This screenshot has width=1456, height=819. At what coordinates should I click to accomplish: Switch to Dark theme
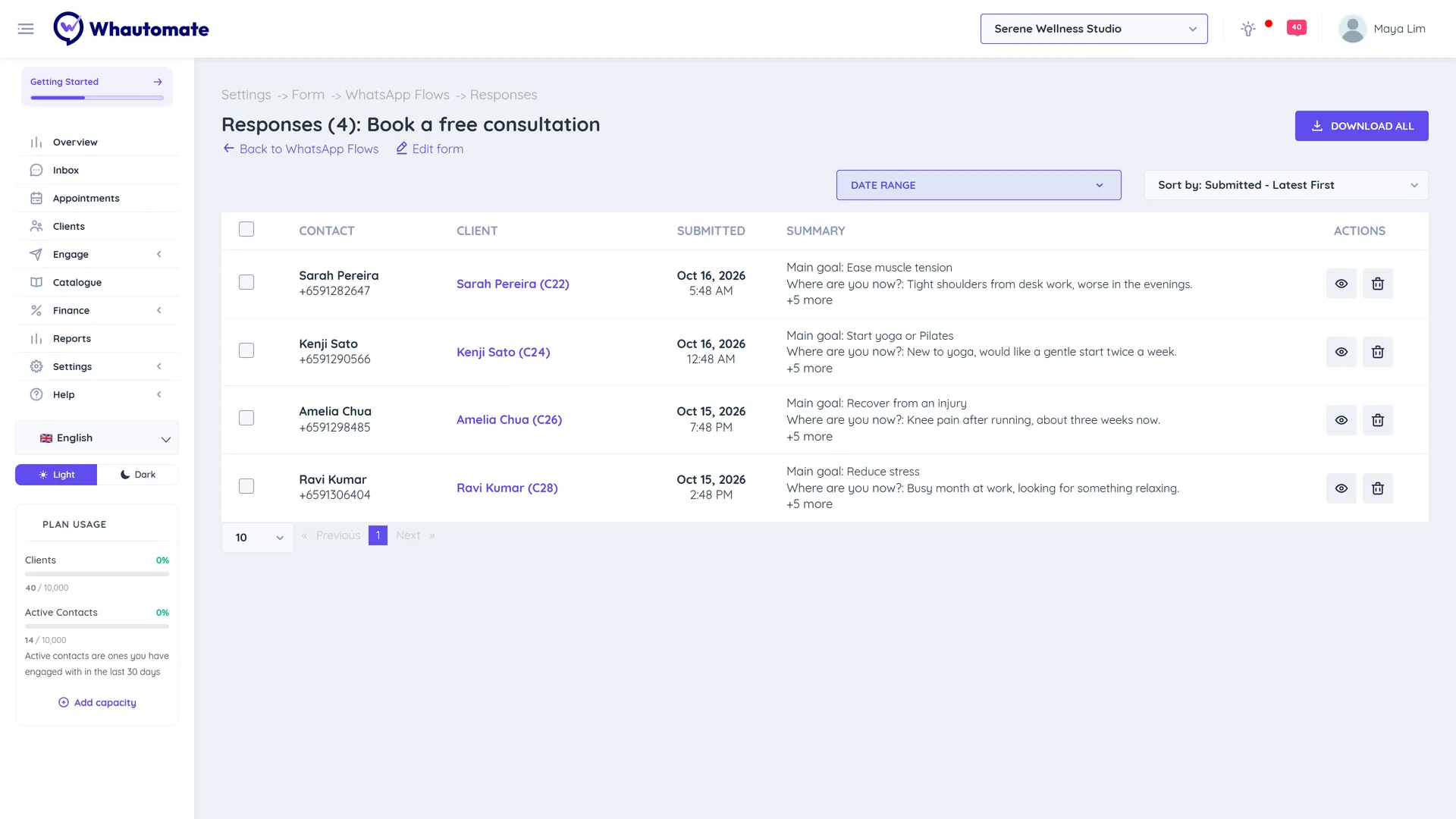(x=138, y=475)
